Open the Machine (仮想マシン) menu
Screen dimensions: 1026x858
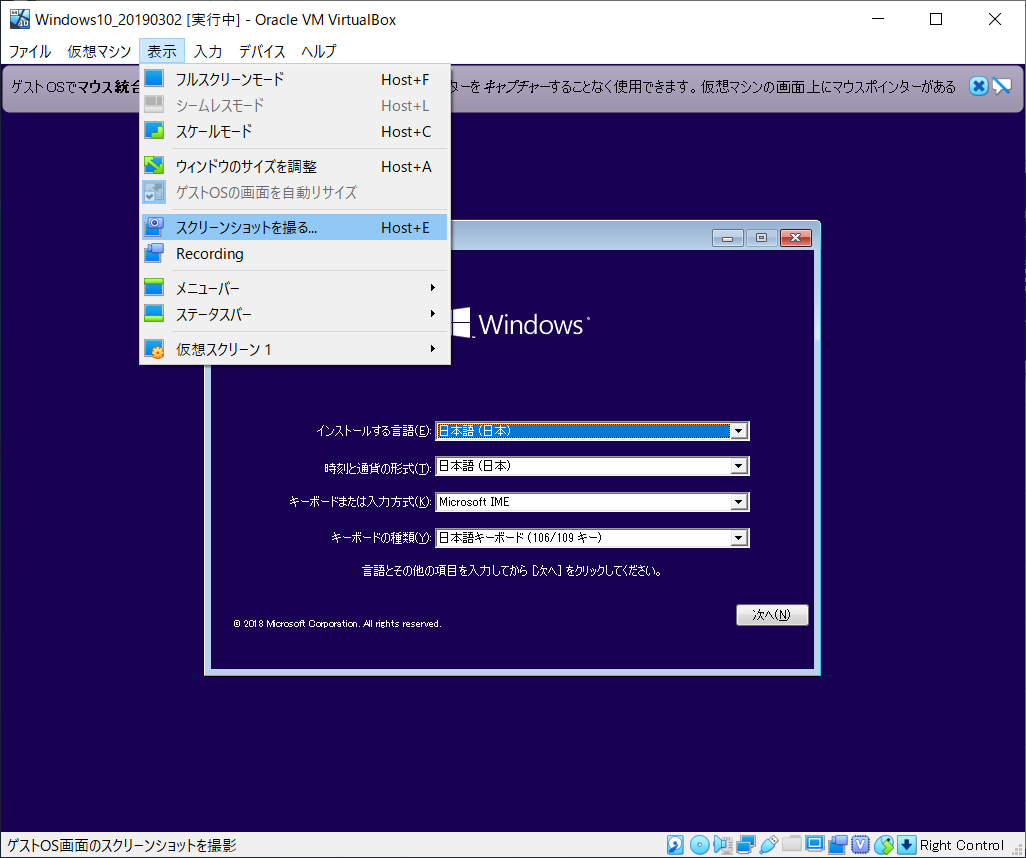(x=99, y=51)
